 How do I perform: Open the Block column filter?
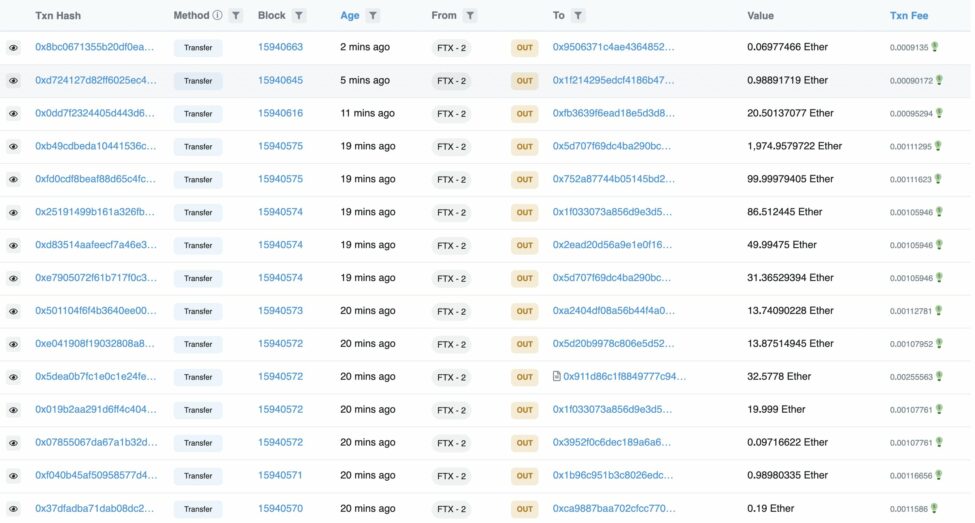tap(298, 16)
